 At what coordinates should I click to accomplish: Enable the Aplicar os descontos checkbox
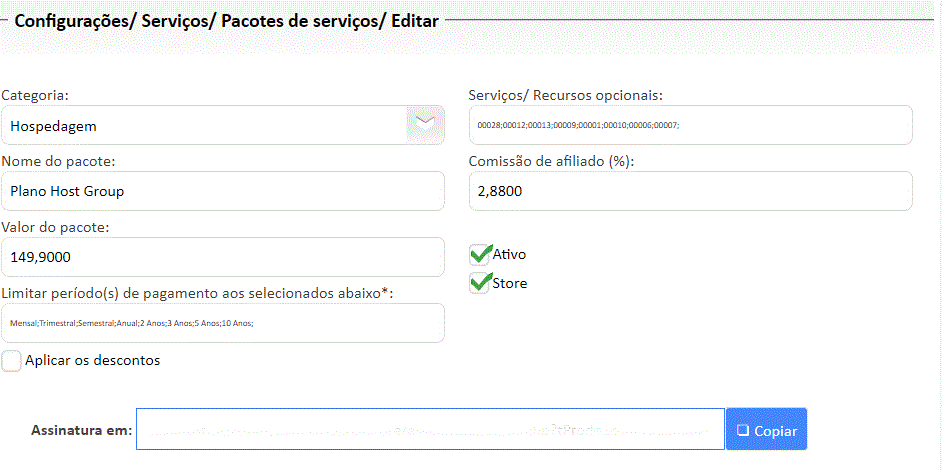tap(11, 361)
